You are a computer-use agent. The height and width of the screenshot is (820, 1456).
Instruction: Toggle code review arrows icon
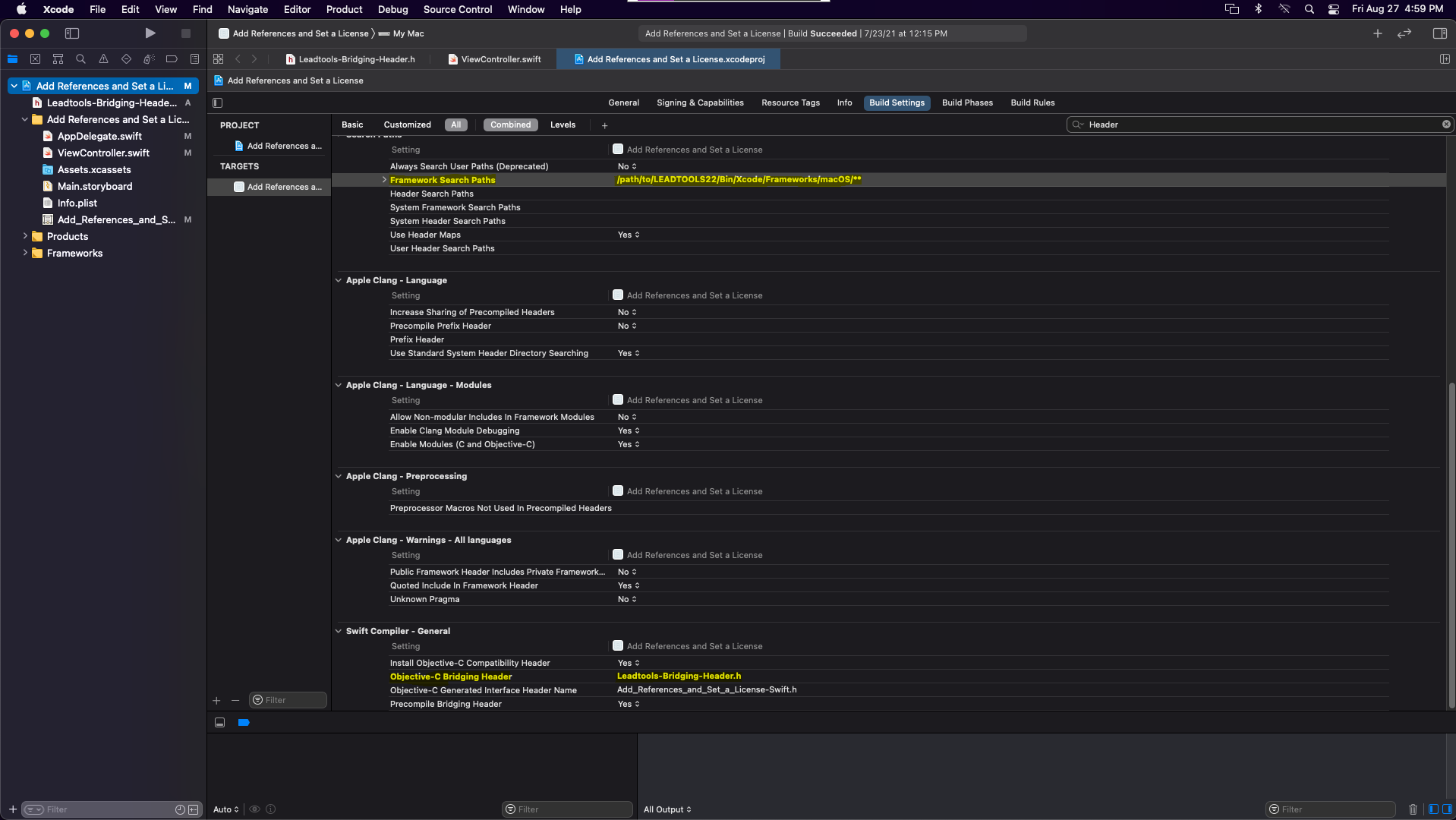pos(1404,33)
